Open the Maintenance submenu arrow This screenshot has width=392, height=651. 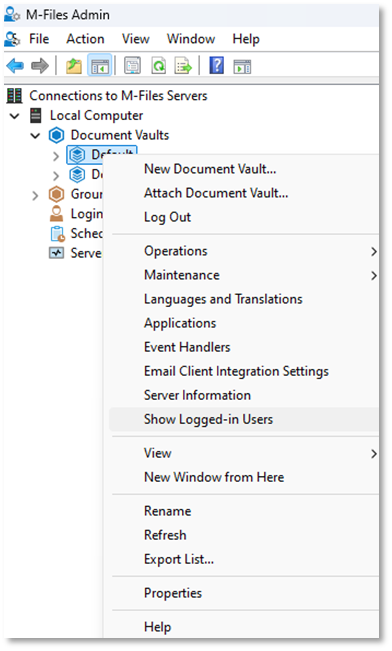pyautogui.click(x=374, y=275)
